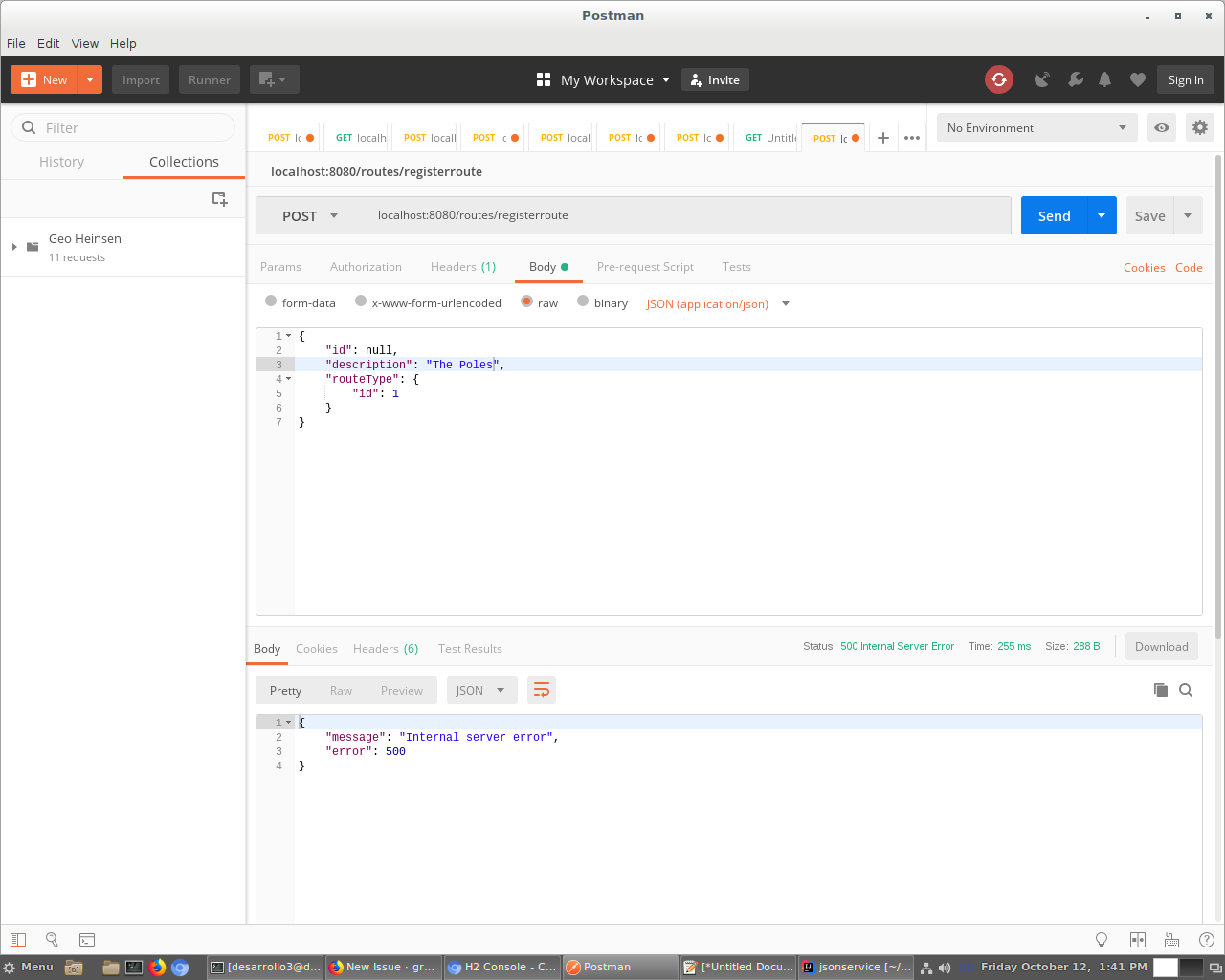
Task: Select the form-data radio button
Action: (271, 301)
